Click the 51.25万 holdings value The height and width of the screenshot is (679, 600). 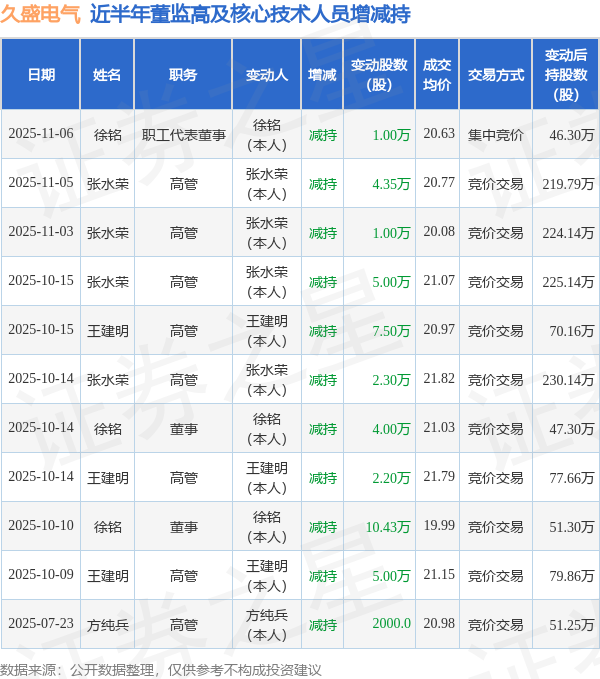tap(571, 624)
